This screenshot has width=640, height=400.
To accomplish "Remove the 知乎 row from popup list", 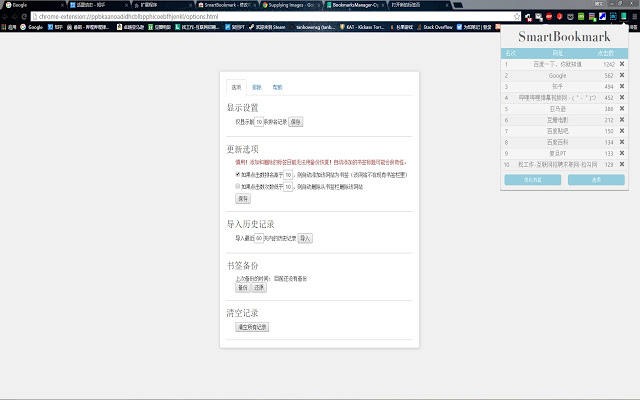I will (622, 86).
